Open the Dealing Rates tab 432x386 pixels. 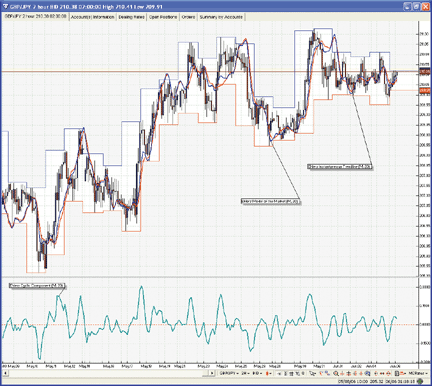(131, 17)
